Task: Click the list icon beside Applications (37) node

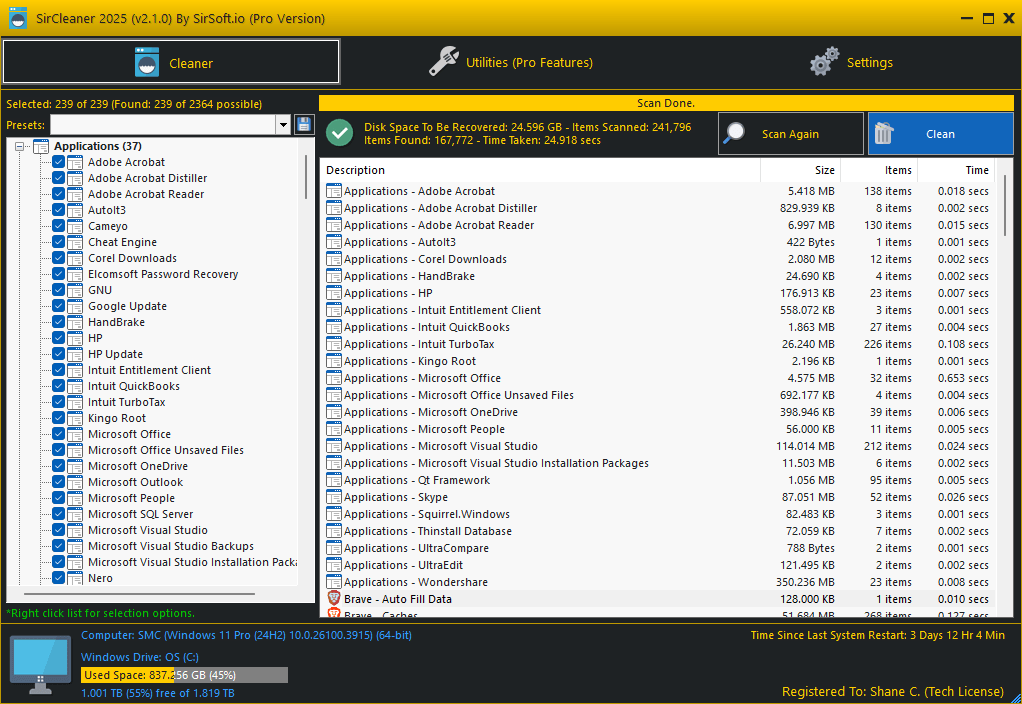Action: point(41,146)
